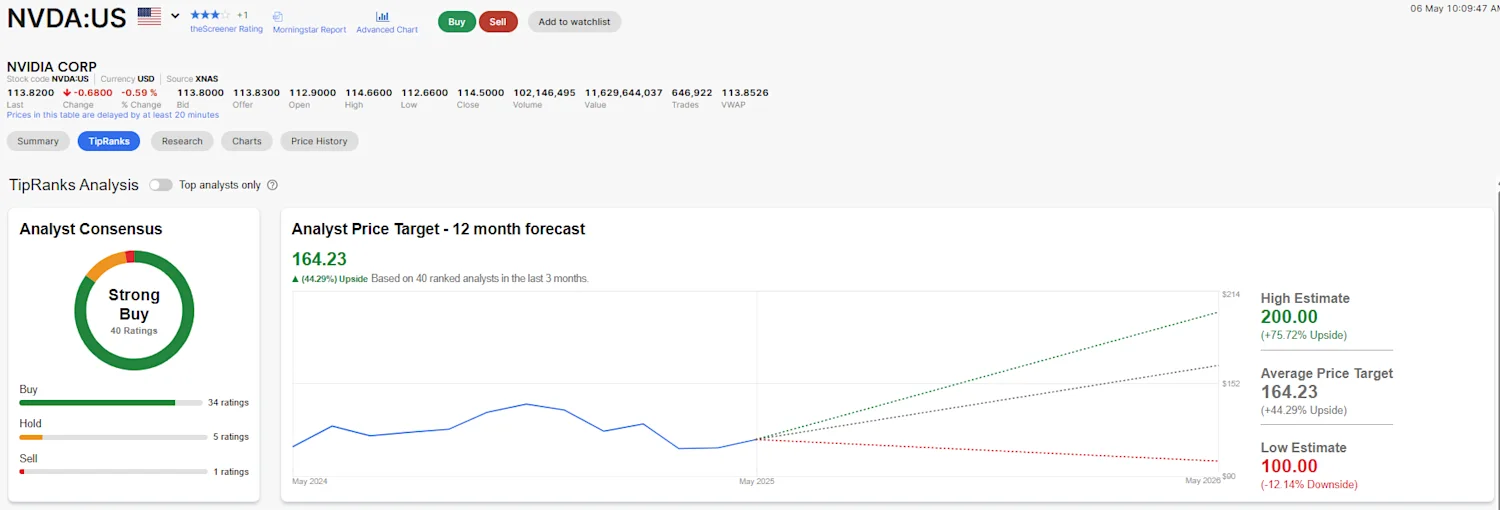Open the market selector dropdown arrow
1500x510 pixels.
click(175, 16)
